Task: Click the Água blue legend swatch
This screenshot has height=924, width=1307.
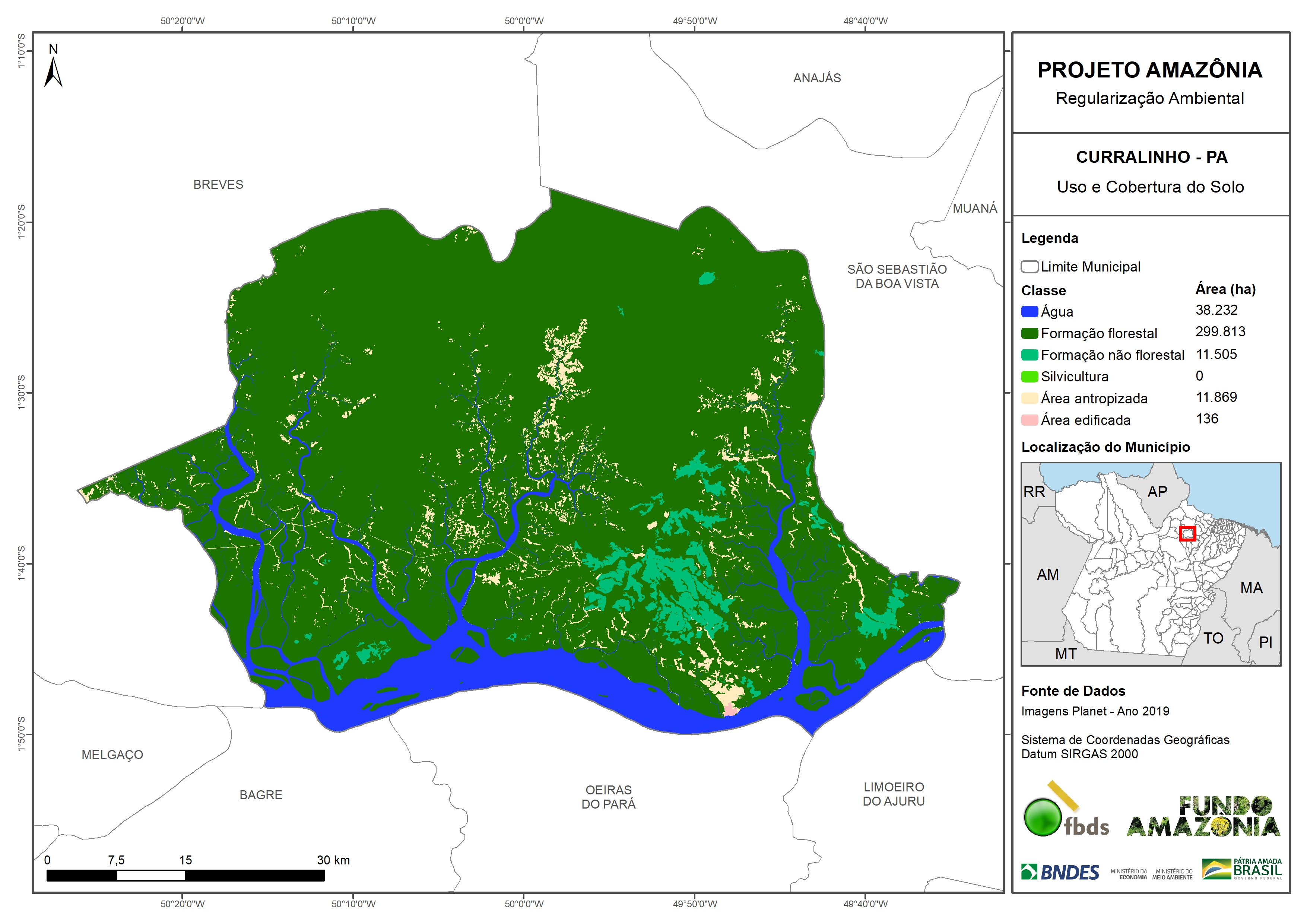Action: (x=1029, y=311)
